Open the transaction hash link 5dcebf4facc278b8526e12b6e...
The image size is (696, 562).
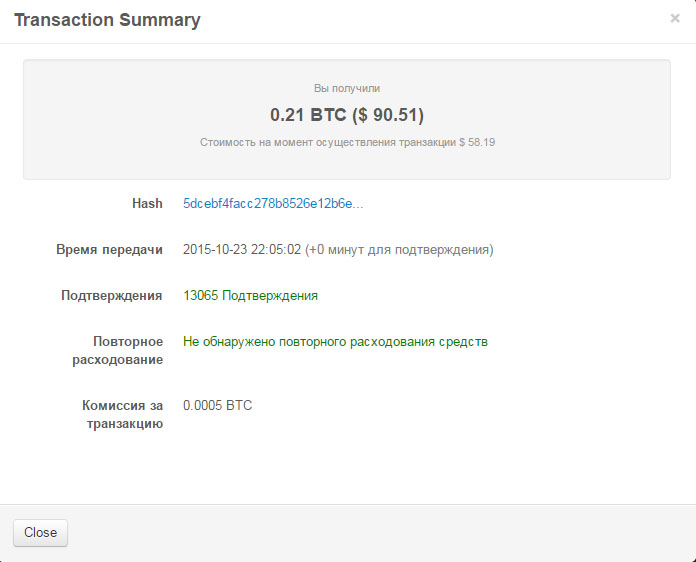[x=273, y=204]
